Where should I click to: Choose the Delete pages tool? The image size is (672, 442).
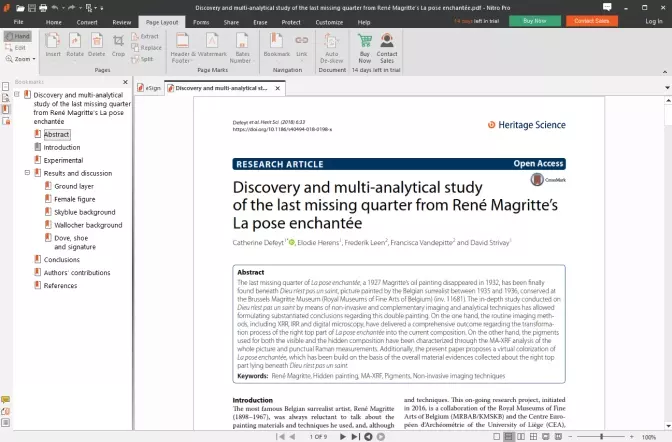pyautogui.click(x=96, y=45)
